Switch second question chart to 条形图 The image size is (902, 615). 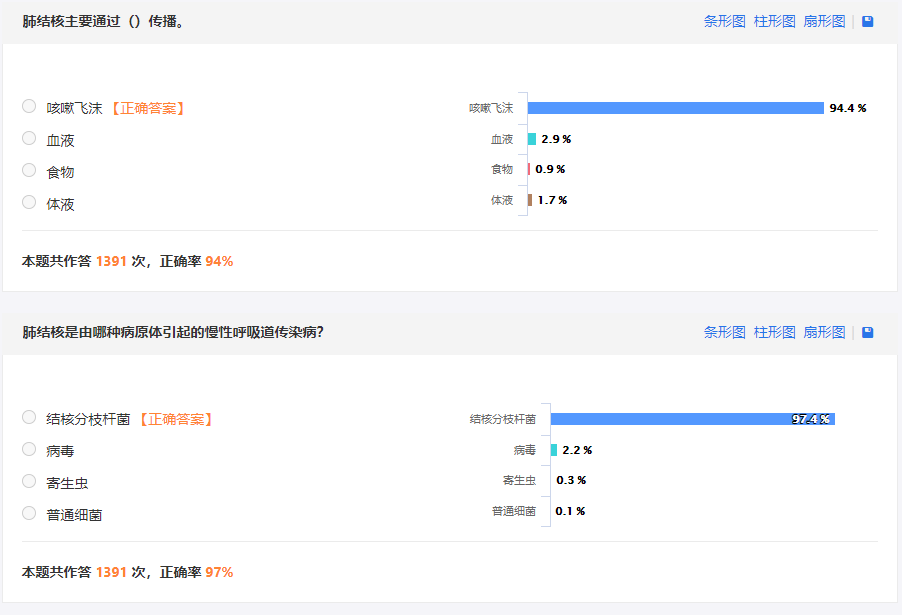(x=724, y=332)
